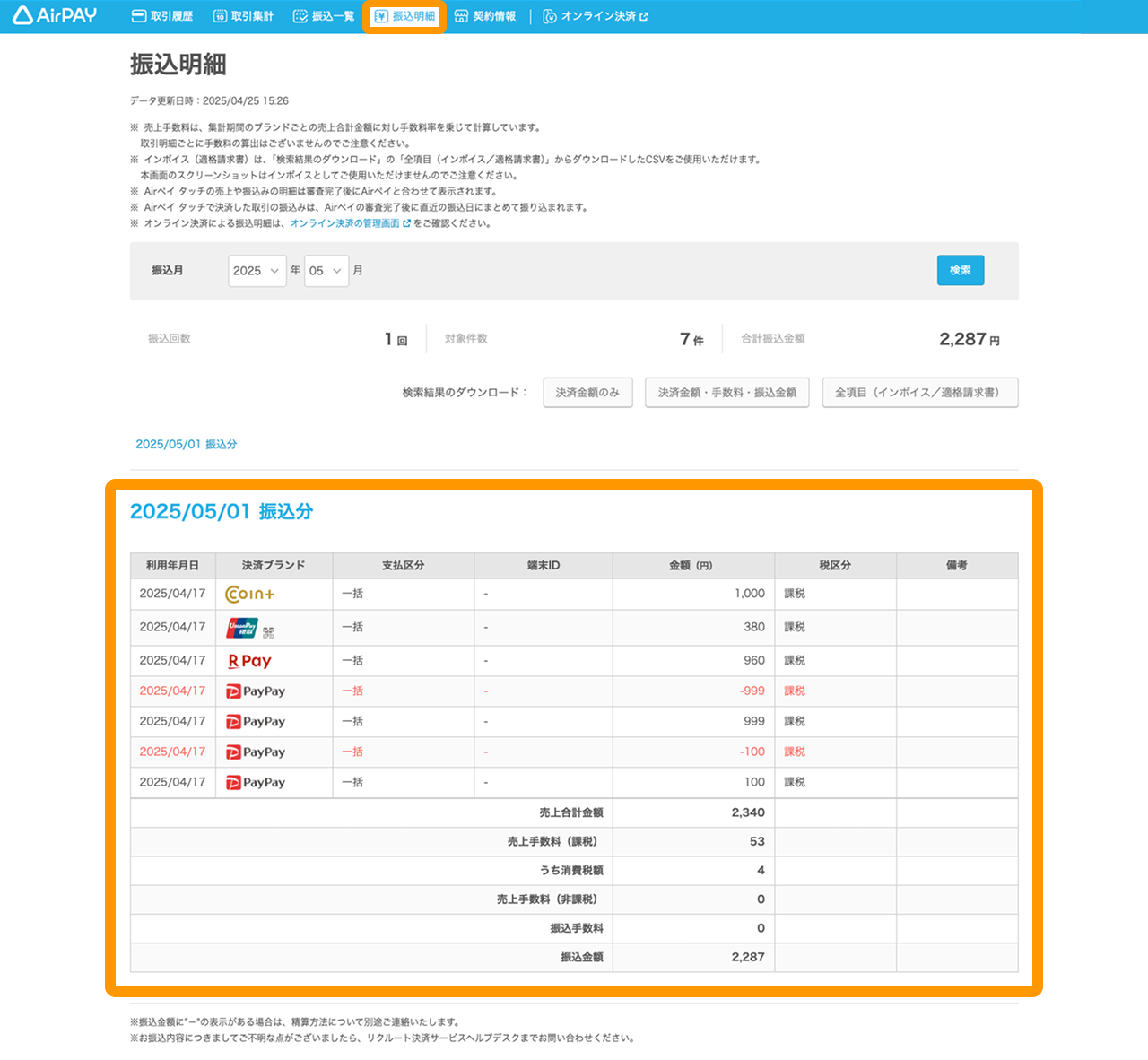1148x1060 pixels.
Task: Click the R Pay brand icon
Action: tap(249, 661)
